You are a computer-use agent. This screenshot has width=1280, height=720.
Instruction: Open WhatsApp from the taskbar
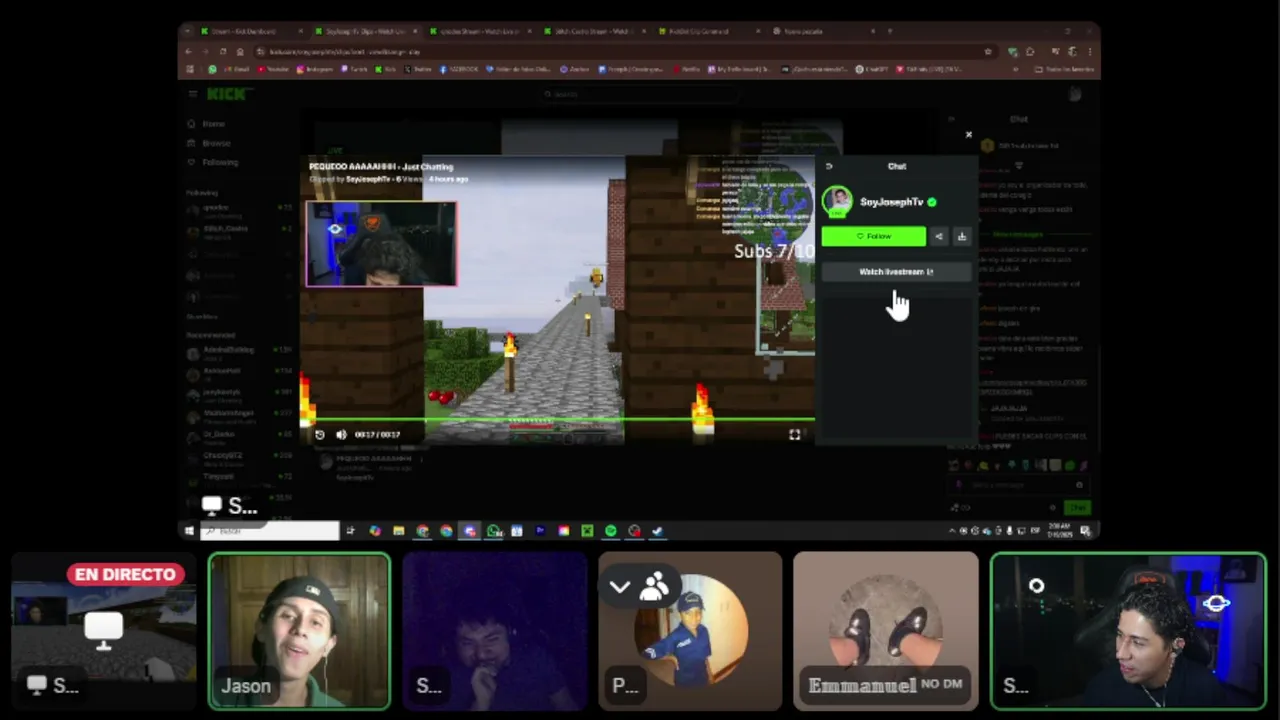click(x=494, y=531)
